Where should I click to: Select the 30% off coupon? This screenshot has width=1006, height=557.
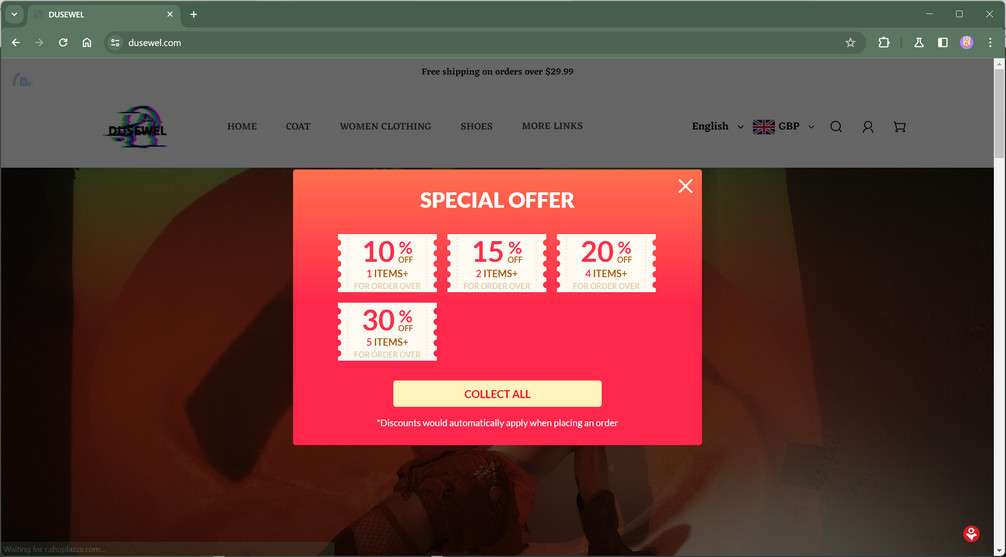388,332
